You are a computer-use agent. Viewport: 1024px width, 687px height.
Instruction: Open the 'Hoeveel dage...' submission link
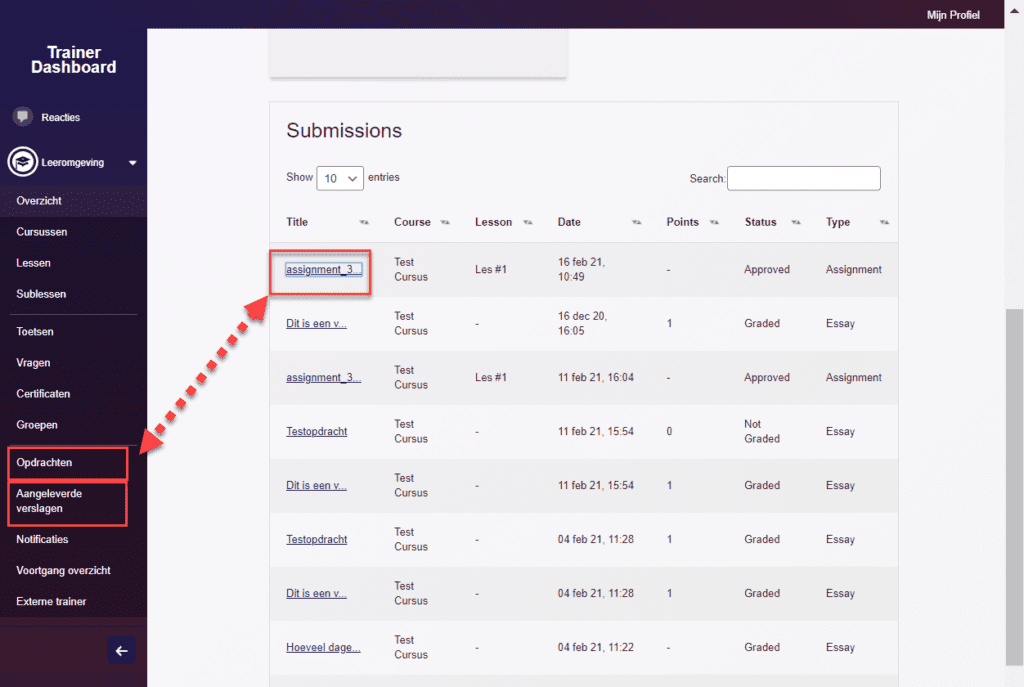(323, 647)
